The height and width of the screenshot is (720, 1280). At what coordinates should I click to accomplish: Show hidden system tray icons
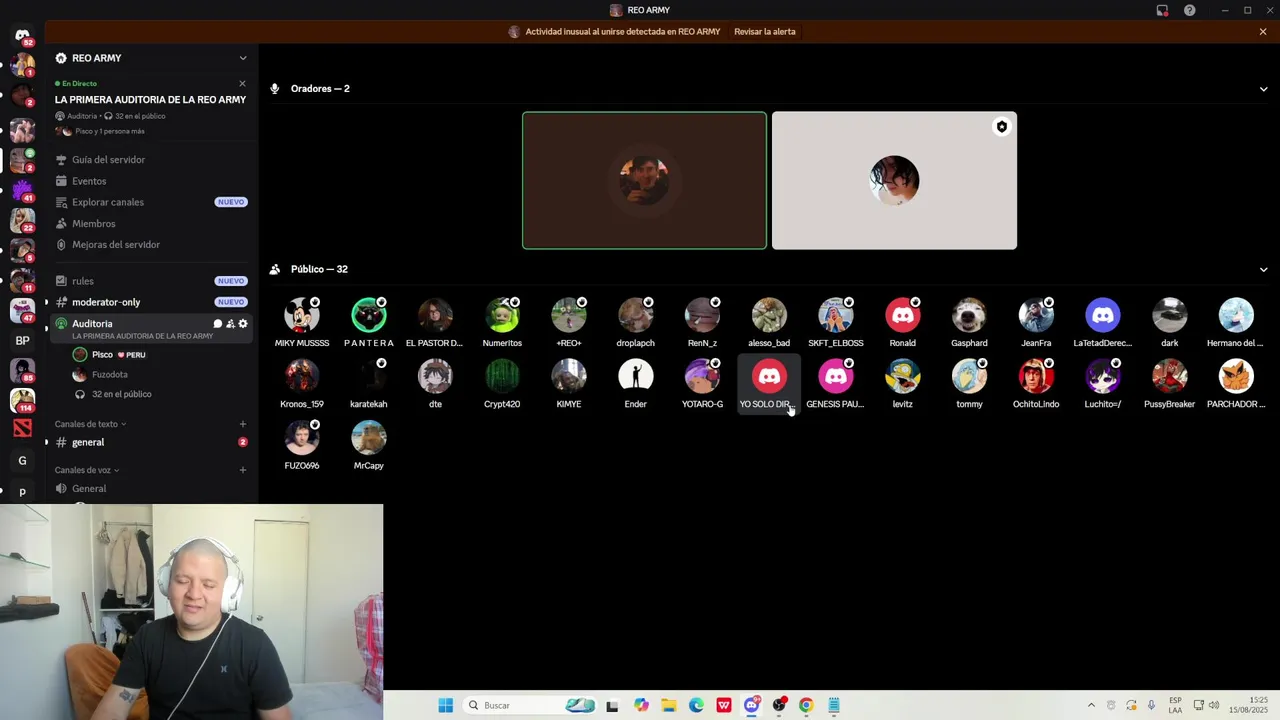point(1091,705)
